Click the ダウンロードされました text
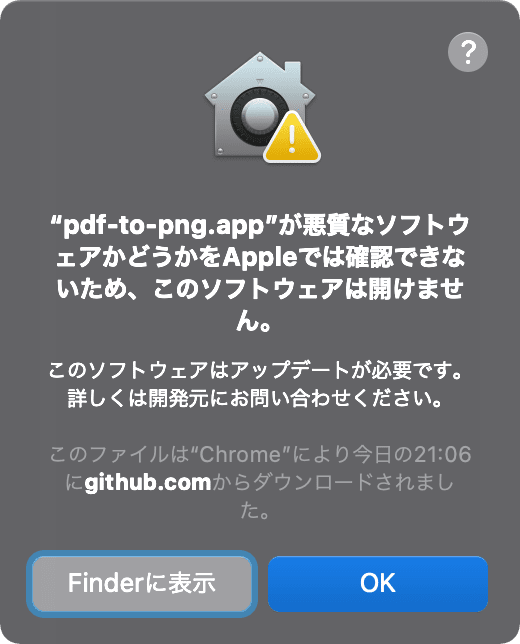The image size is (520, 644). (353, 482)
